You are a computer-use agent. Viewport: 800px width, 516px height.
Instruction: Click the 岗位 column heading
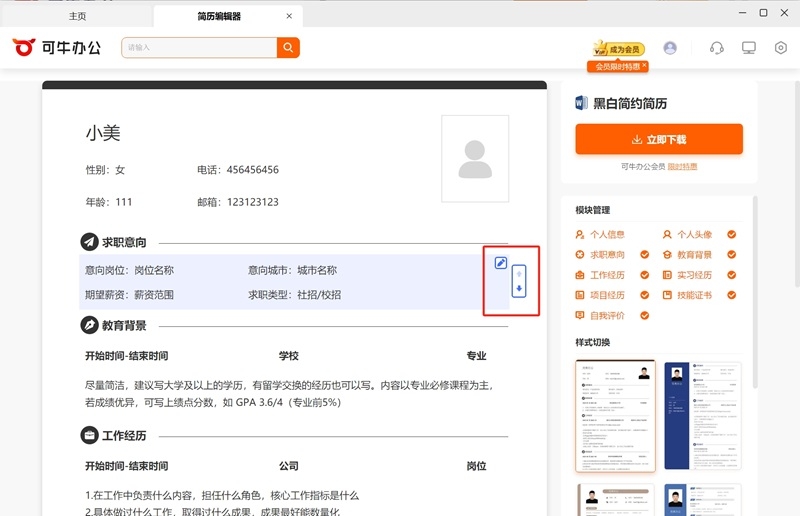click(x=477, y=466)
